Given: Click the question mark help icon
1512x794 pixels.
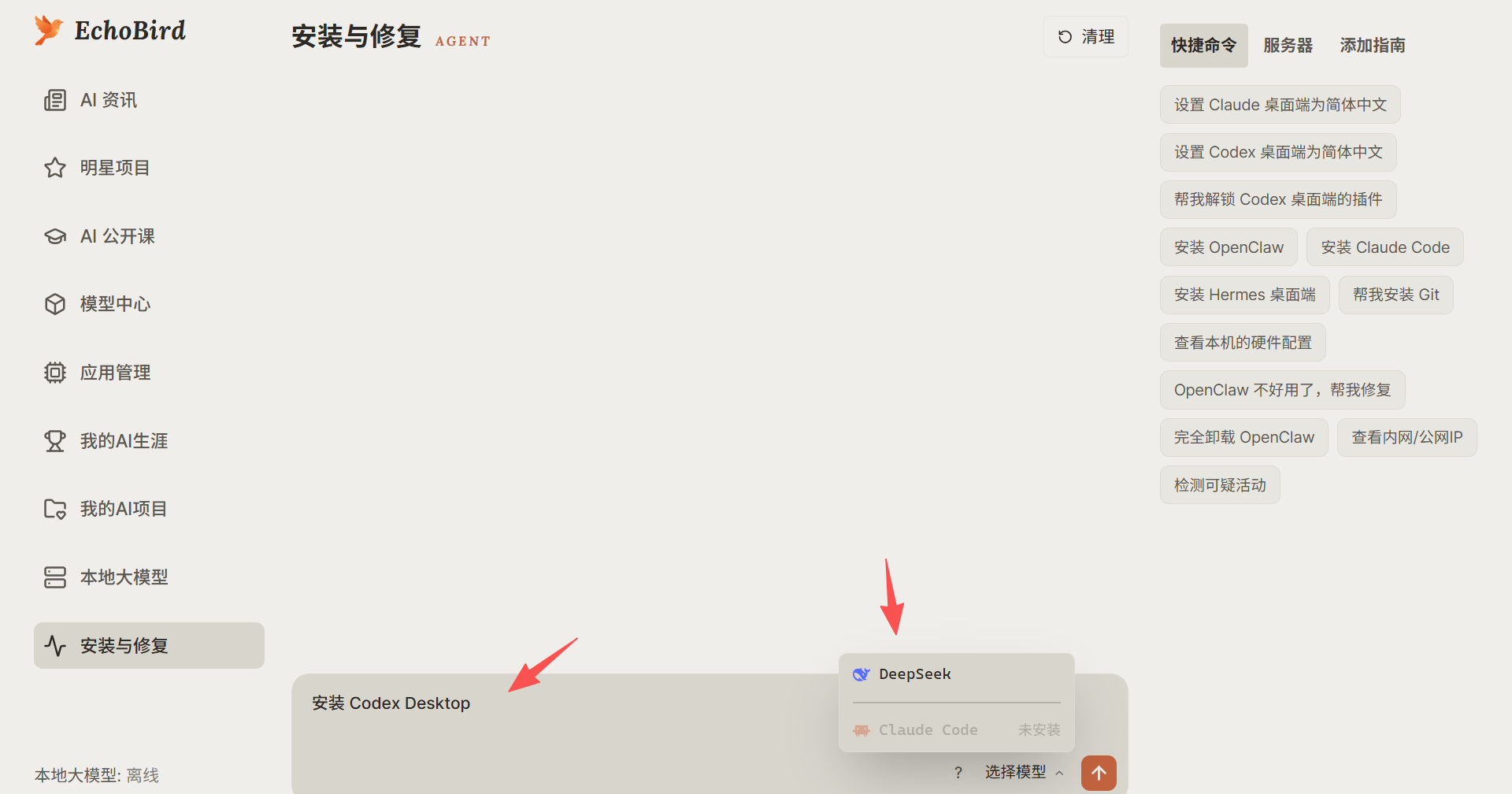Looking at the screenshot, I should [958, 773].
